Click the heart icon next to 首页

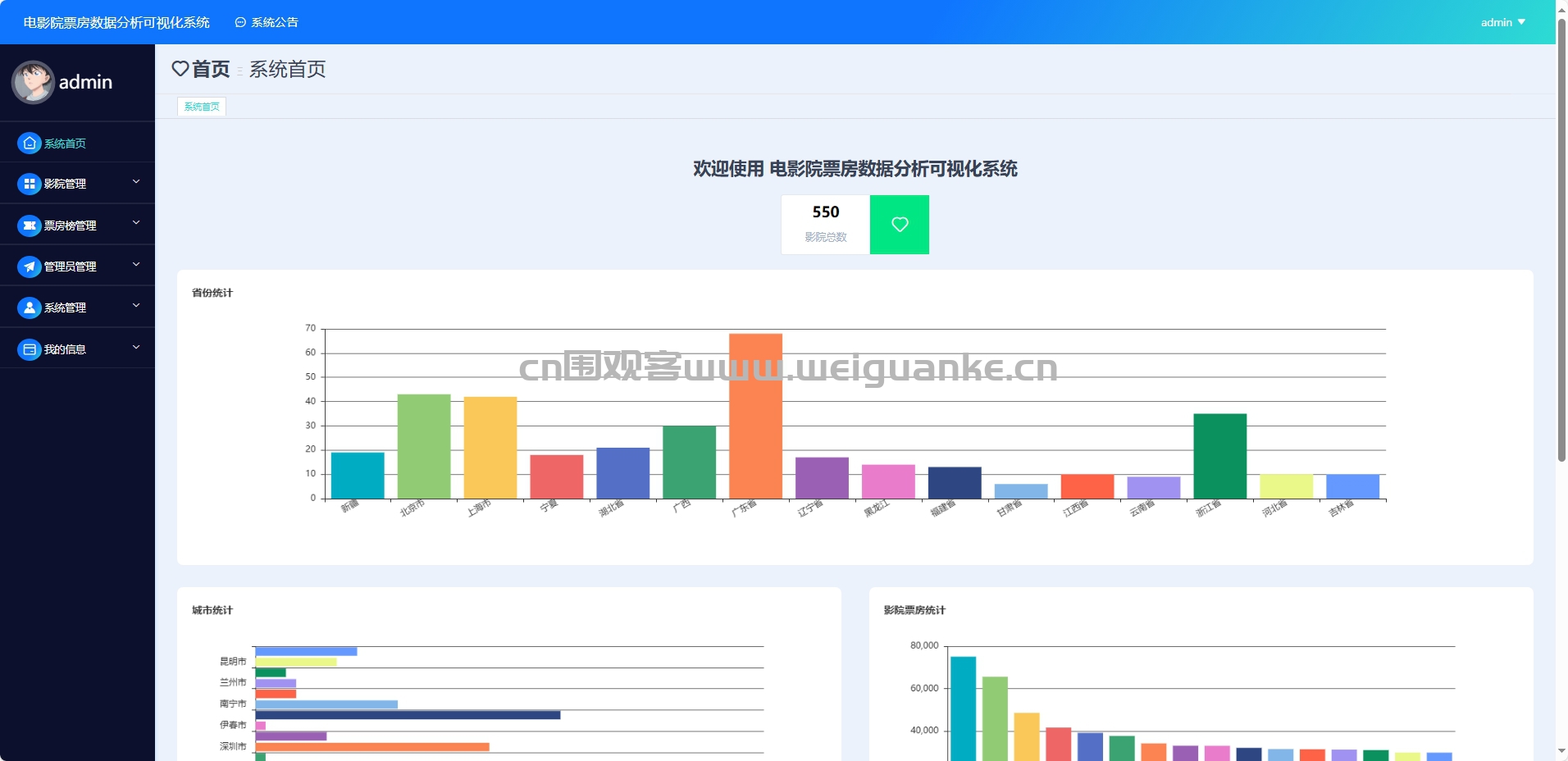pos(180,69)
